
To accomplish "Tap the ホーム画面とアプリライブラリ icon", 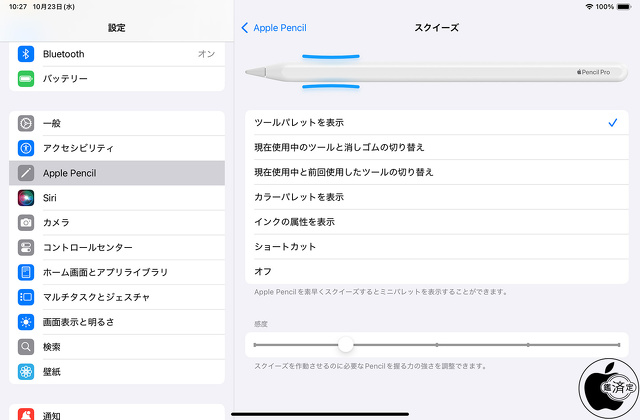I will [26, 272].
